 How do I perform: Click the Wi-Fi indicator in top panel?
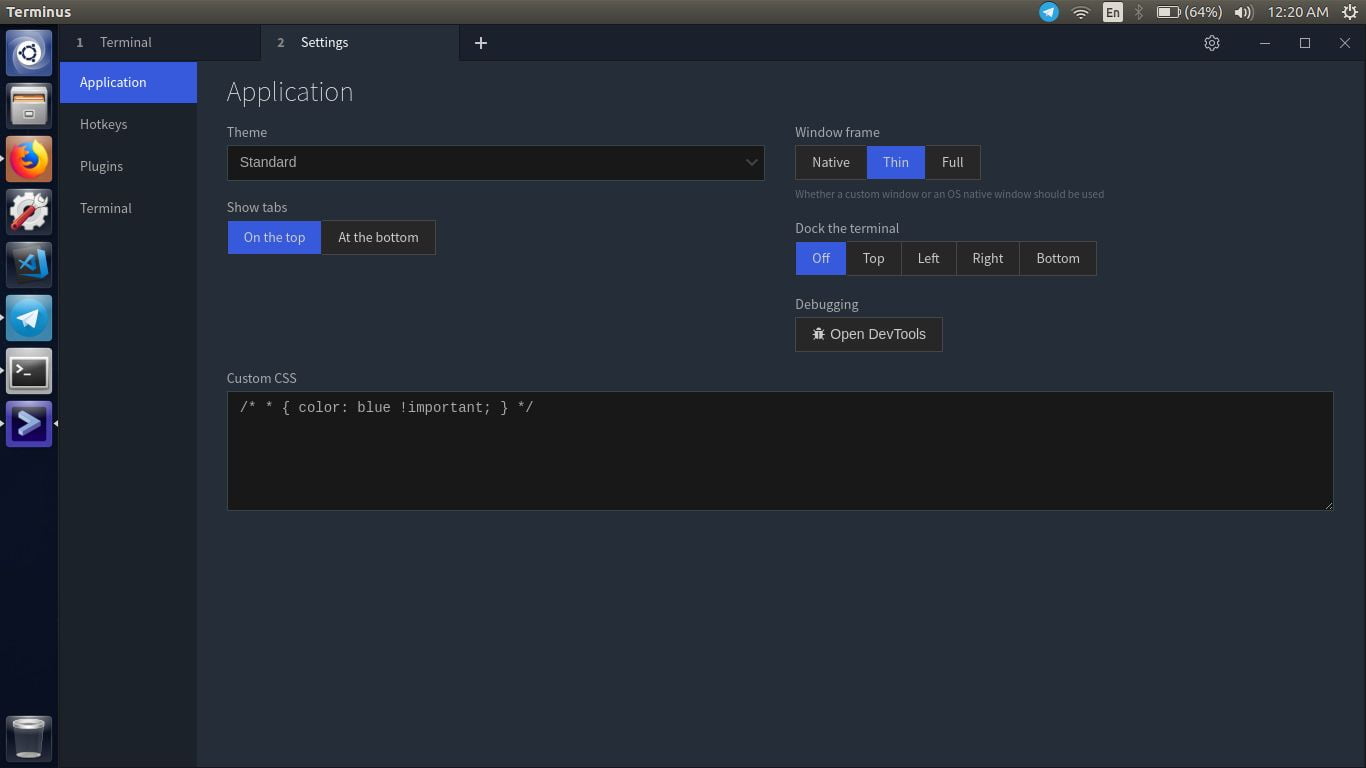point(1080,12)
